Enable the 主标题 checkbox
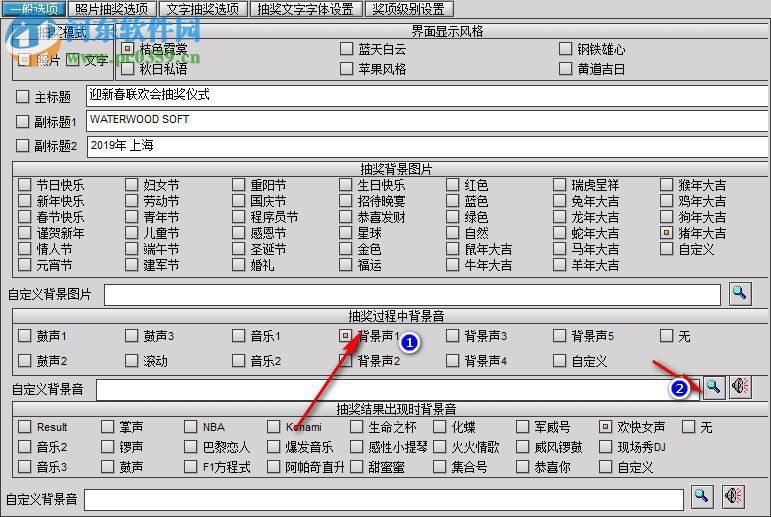The width and height of the screenshot is (771, 517). [23, 96]
